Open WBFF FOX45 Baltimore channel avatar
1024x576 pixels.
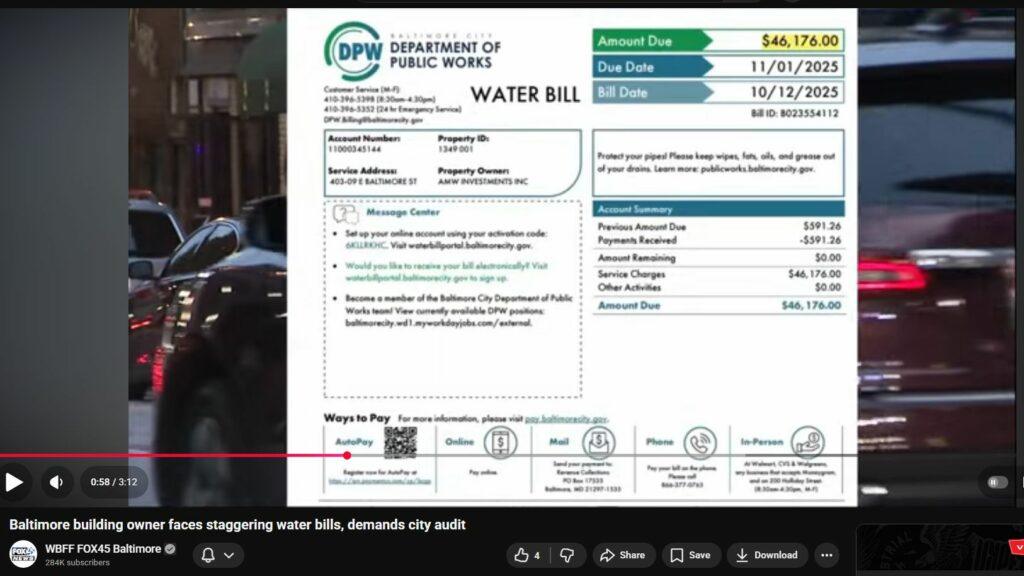coord(23,554)
